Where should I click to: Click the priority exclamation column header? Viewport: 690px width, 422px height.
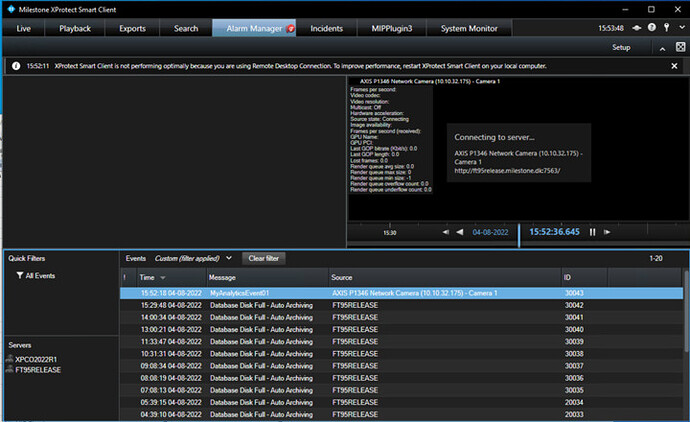point(128,277)
